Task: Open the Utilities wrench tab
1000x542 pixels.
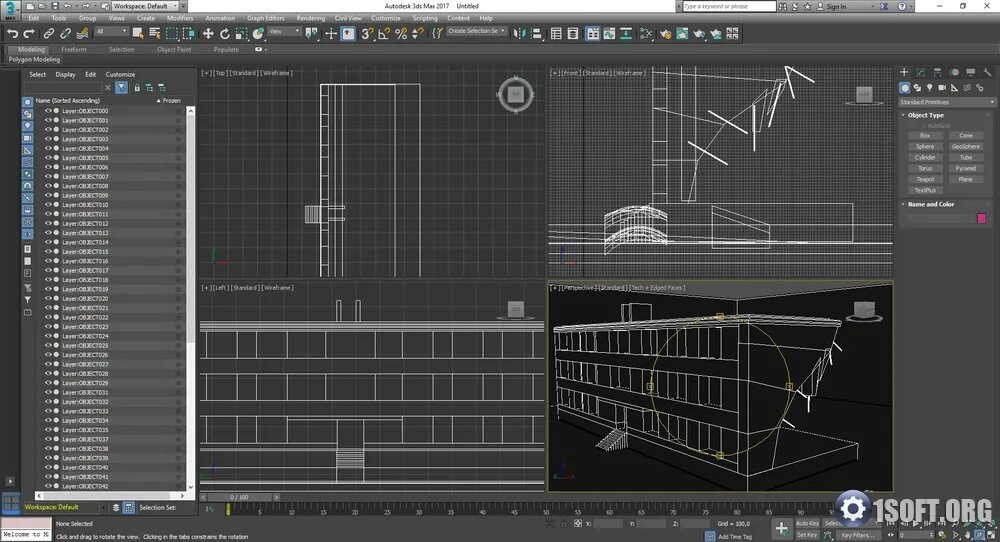Action: [x=985, y=72]
